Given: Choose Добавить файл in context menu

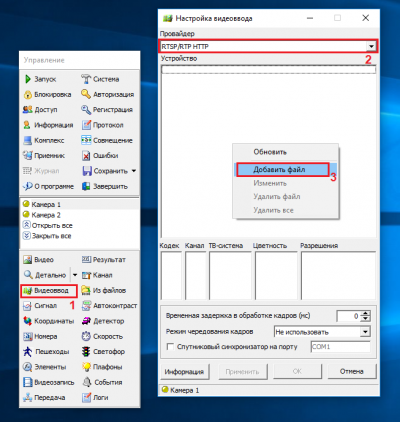Looking at the screenshot, I should (x=283, y=169).
